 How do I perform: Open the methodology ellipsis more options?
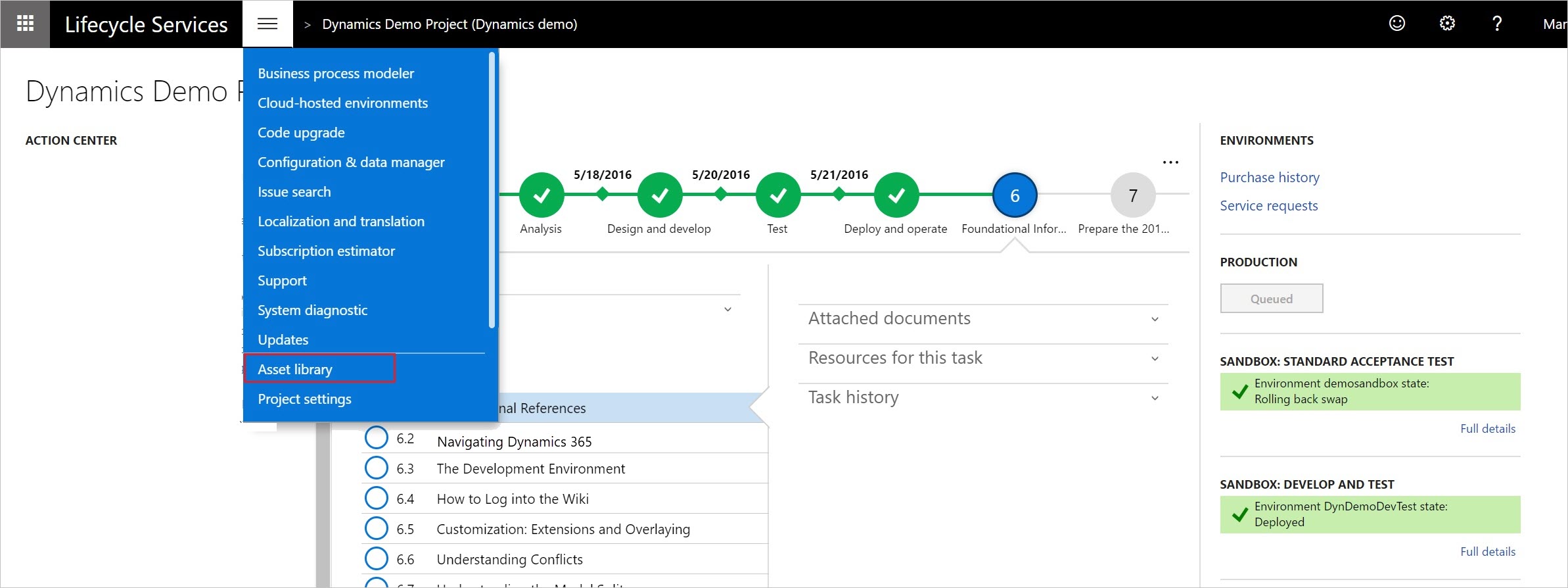[1170, 162]
